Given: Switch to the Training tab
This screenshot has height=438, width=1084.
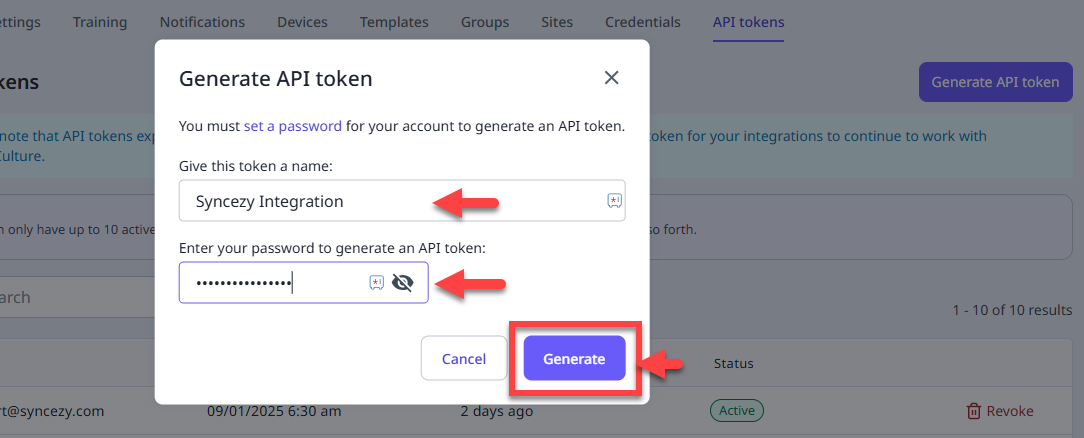Looking at the screenshot, I should (x=100, y=22).
